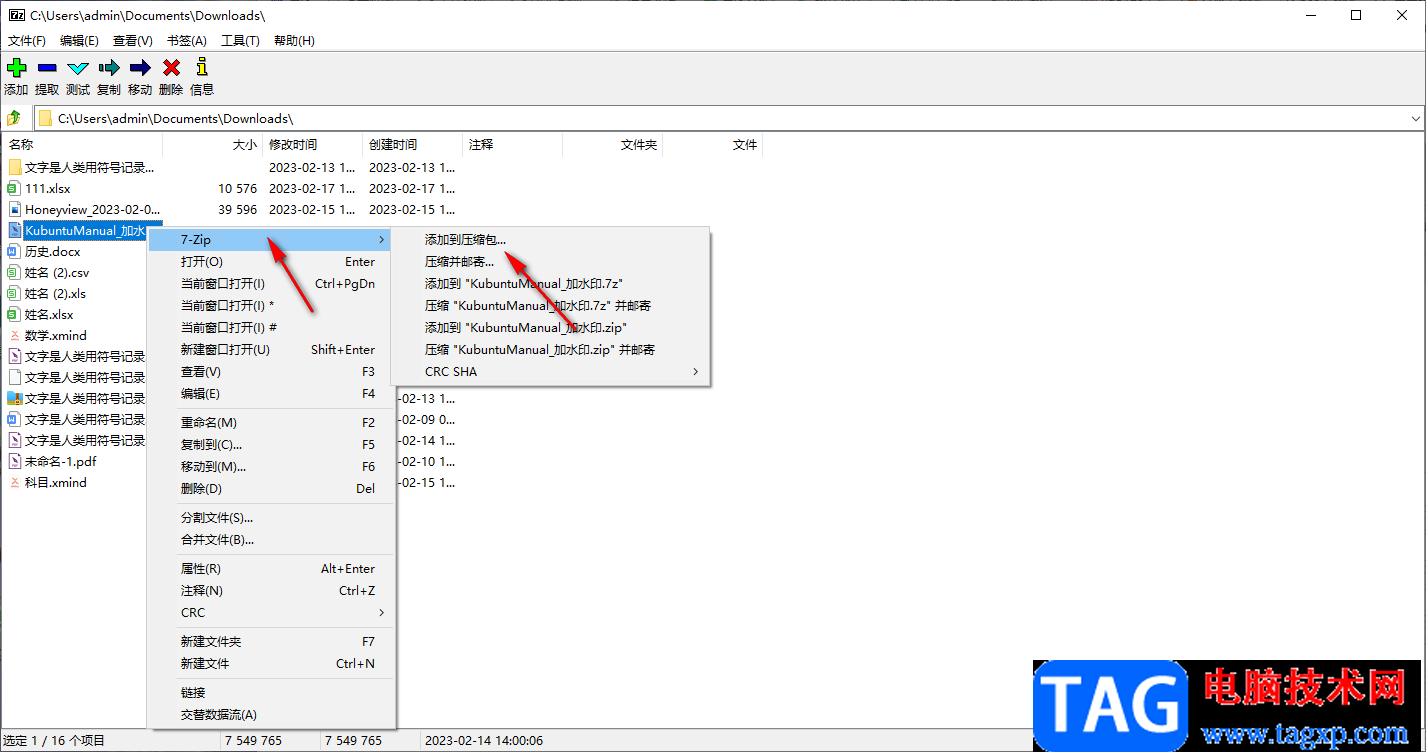Click the 姓名 (2).csv file icon

[x=14, y=272]
